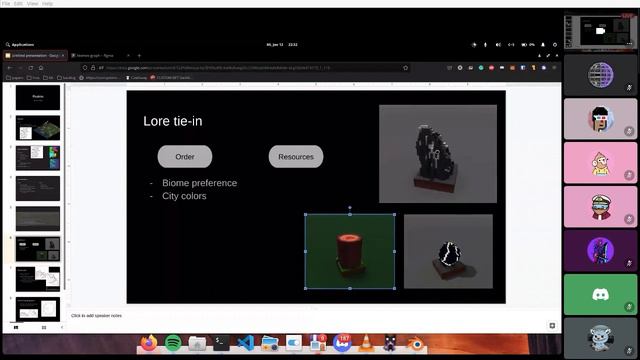Select the first slide thumbnail
The height and width of the screenshot is (360, 640).
click(x=38, y=98)
